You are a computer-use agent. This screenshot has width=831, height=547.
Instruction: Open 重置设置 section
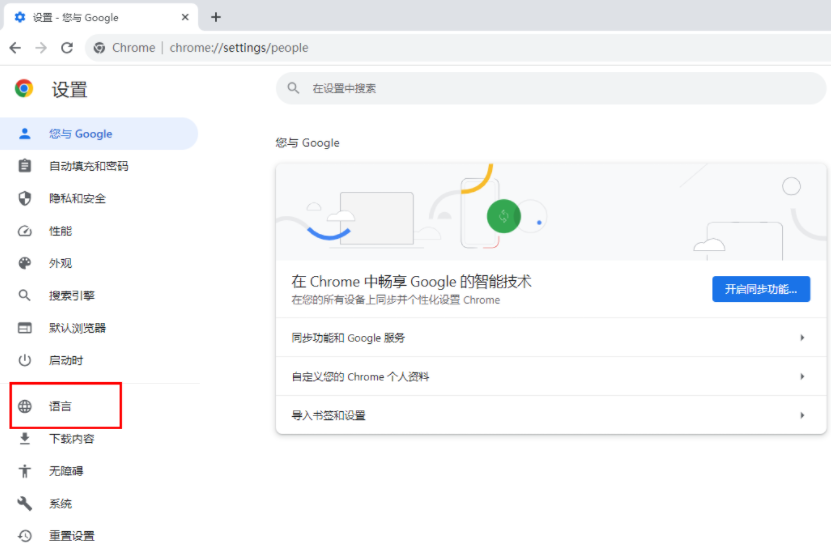click(x=72, y=536)
